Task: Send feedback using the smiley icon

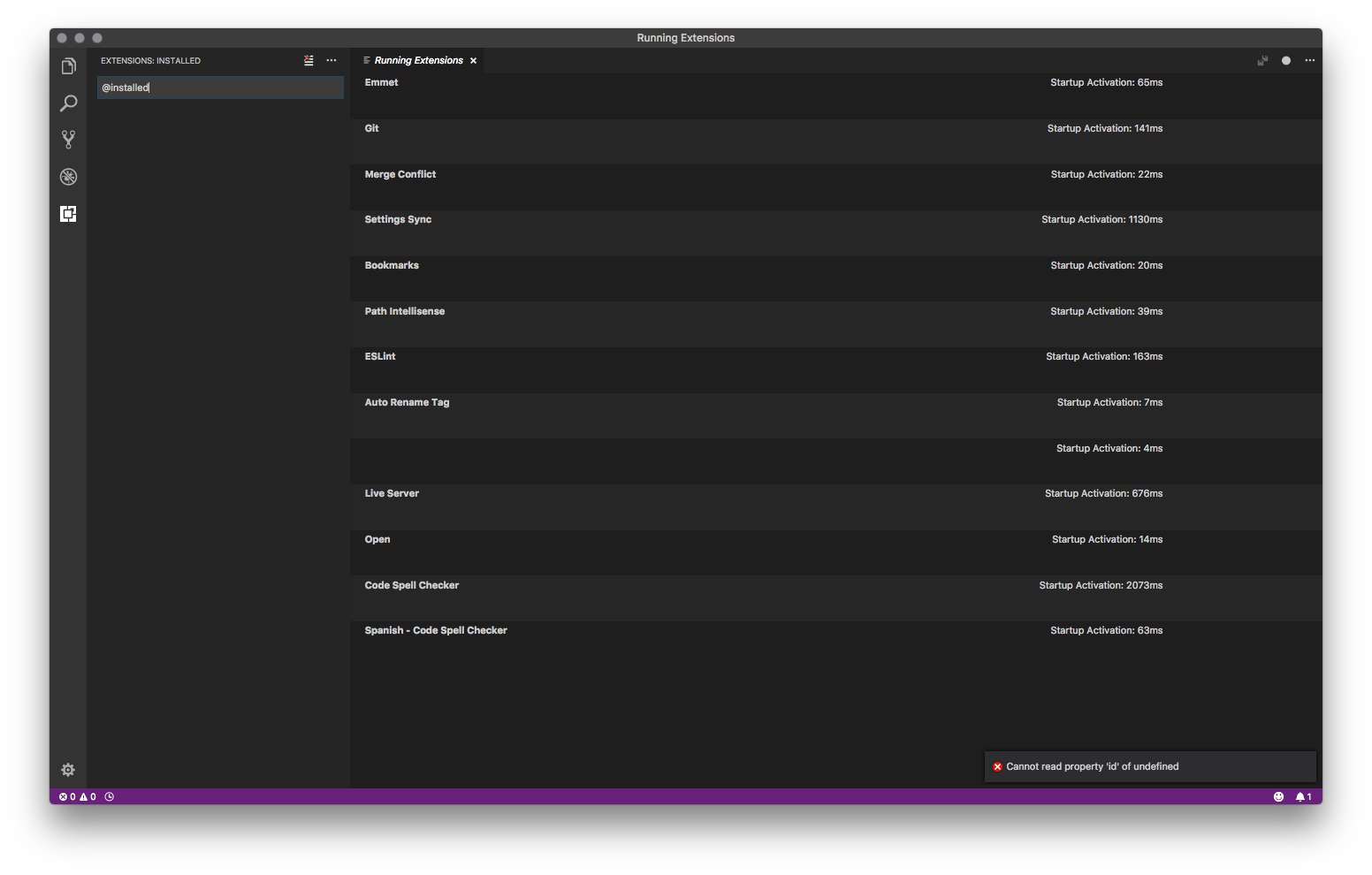Action: coord(1278,796)
